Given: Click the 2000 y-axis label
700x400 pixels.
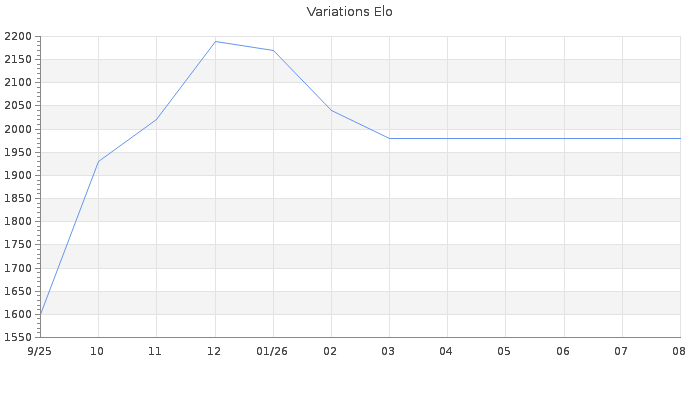Looking at the screenshot, I should tap(18, 129).
